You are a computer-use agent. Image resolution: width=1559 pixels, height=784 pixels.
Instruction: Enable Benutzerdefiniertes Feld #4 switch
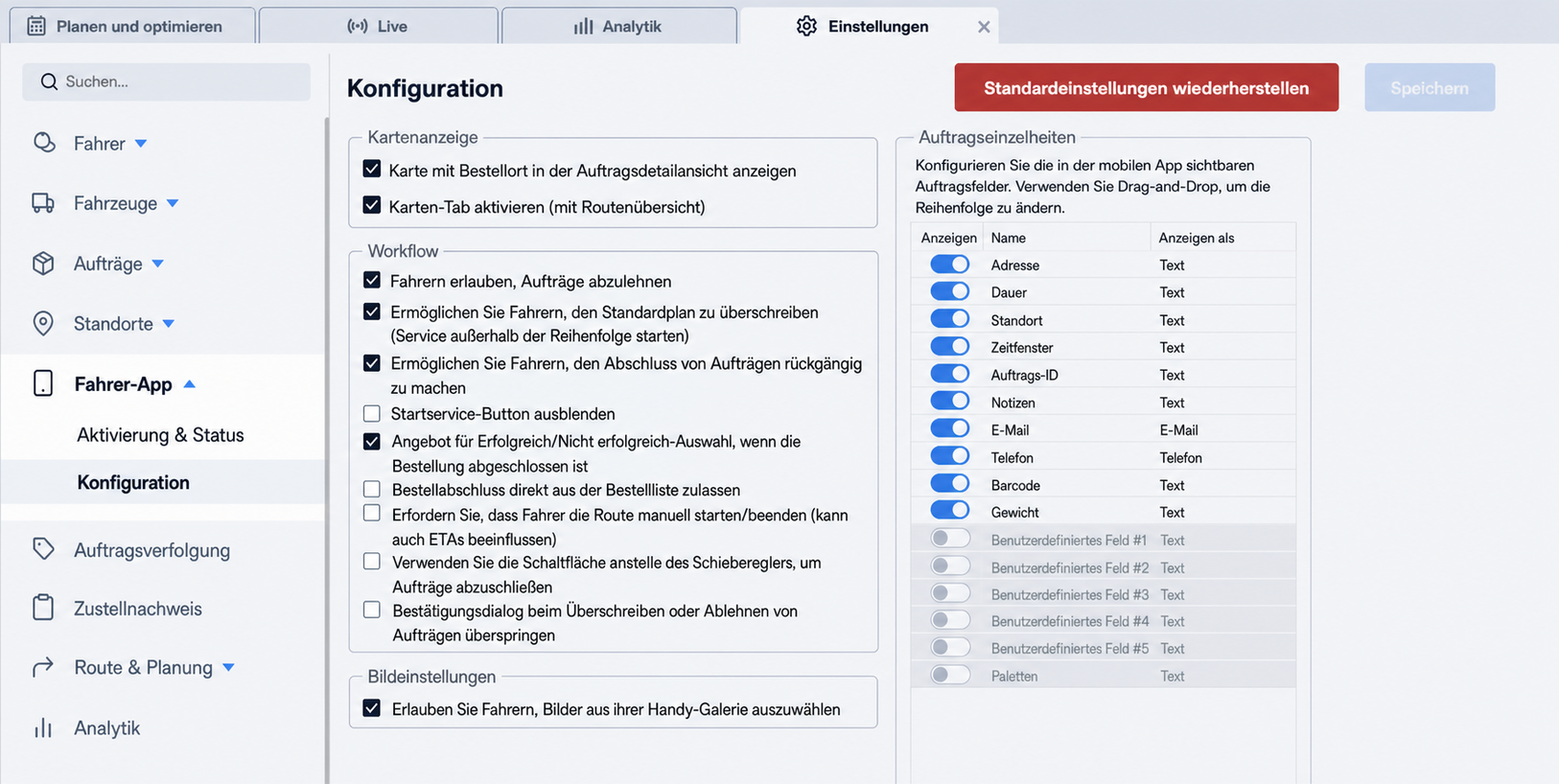[x=950, y=620]
